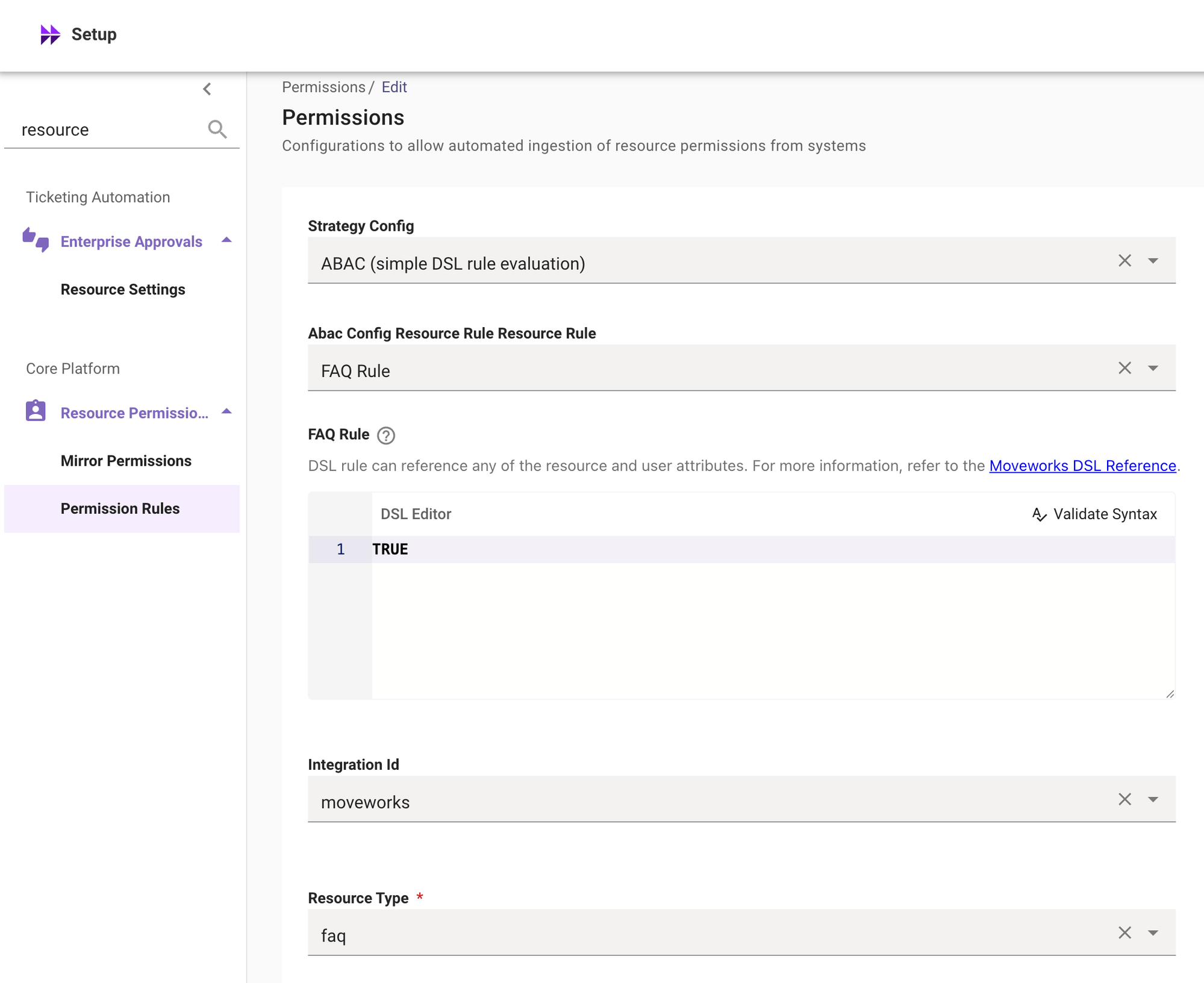Select Mirror Permissions in the sidebar
1204x983 pixels.
pyautogui.click(x=126, y=461)
